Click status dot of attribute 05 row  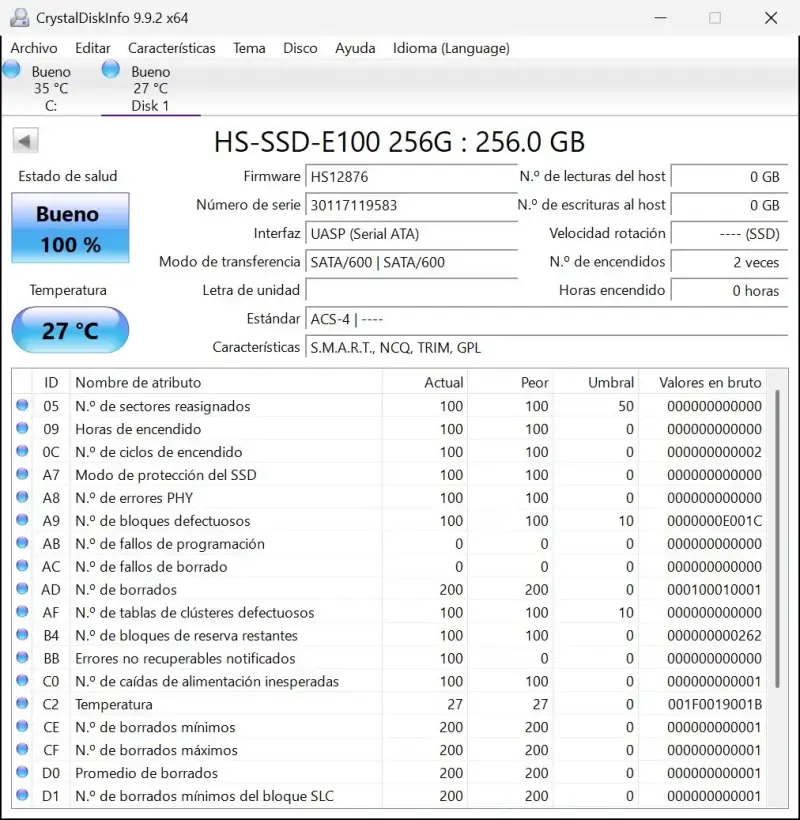(x=22, y=405)
